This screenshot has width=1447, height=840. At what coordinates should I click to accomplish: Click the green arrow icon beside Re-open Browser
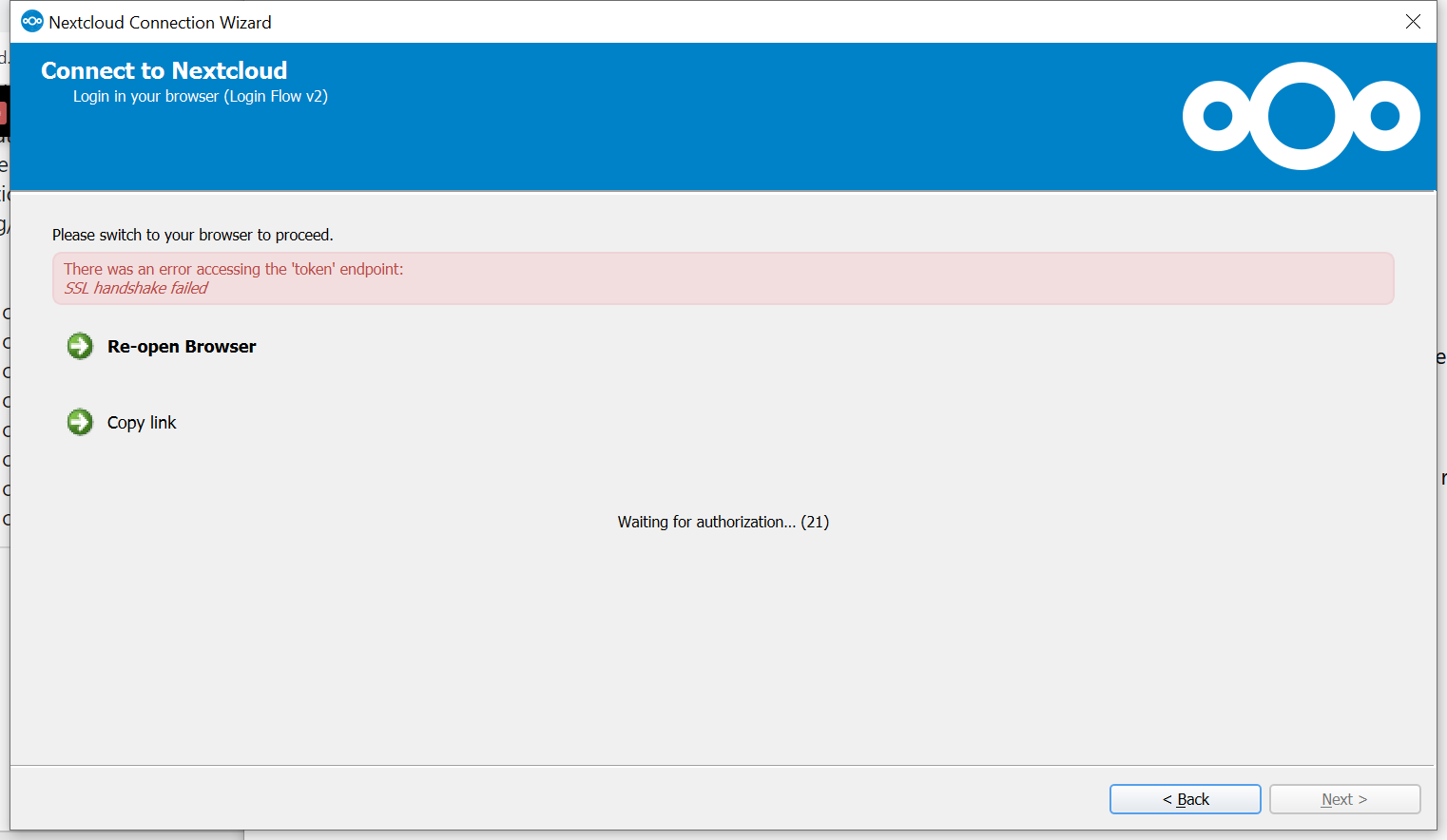pyautogui.click(x=80, y=347)
